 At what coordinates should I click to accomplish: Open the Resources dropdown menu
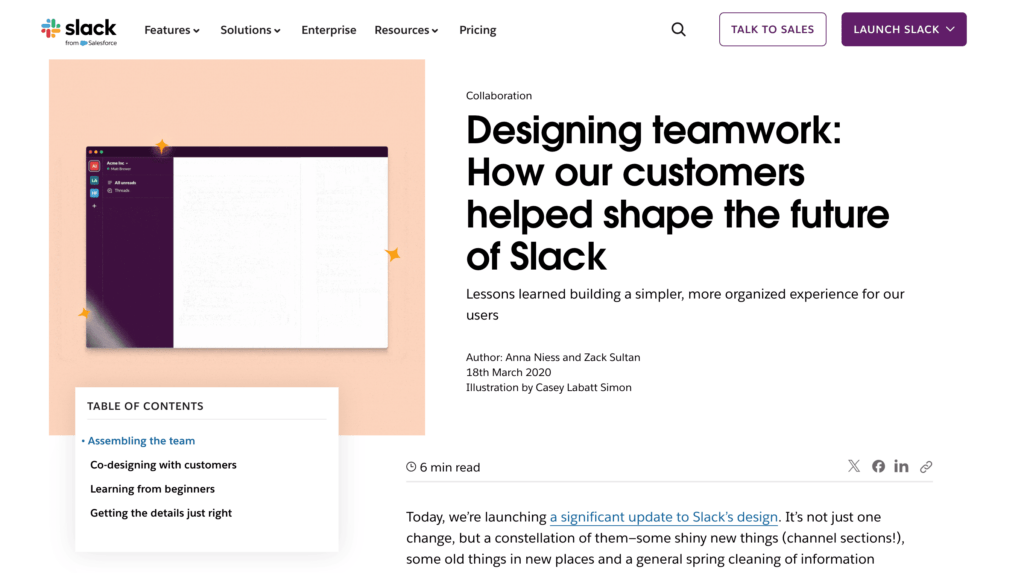pyautogui.click(x=406, y=30)
